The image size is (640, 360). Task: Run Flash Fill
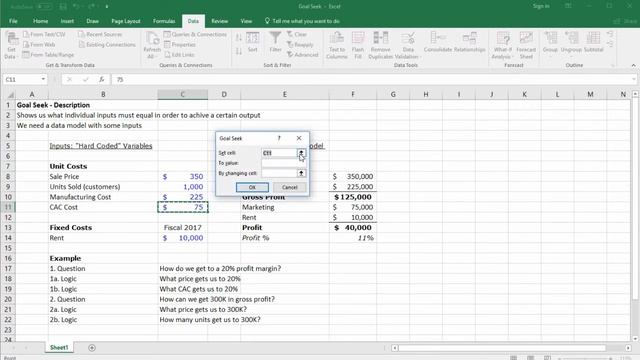point(358,45)
